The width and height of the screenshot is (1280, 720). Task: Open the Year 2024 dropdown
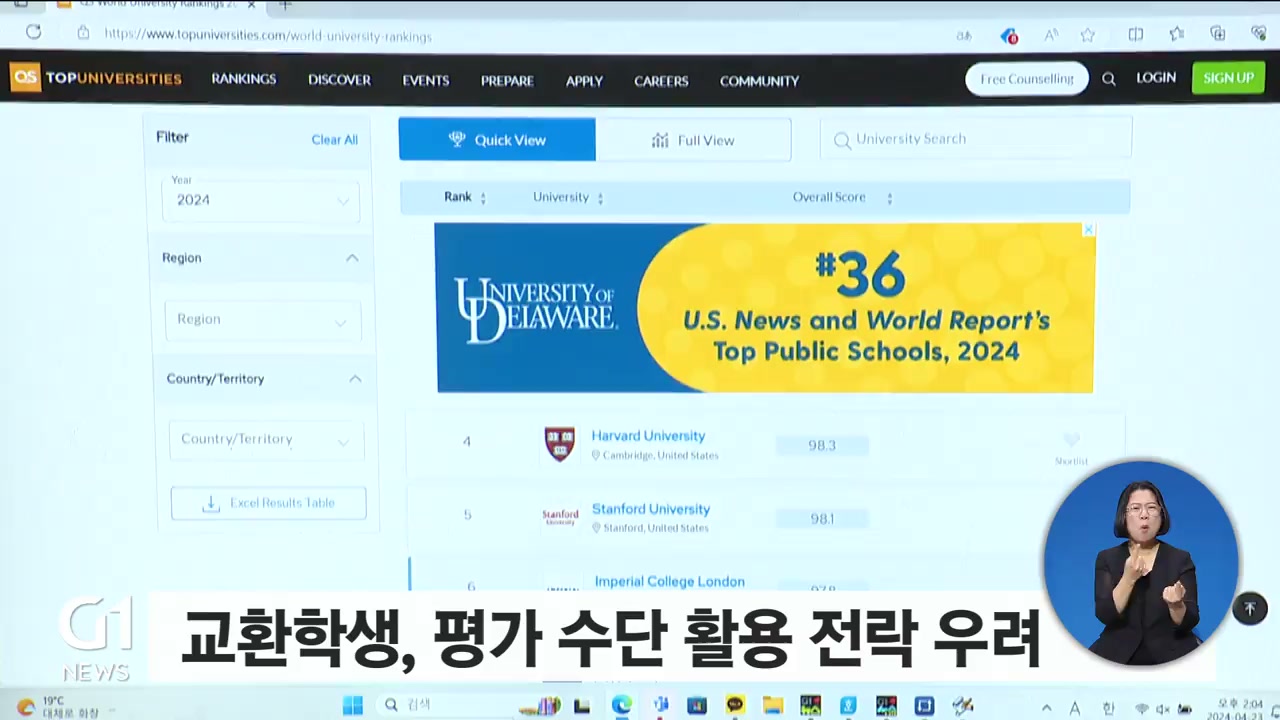click(261, 200)
